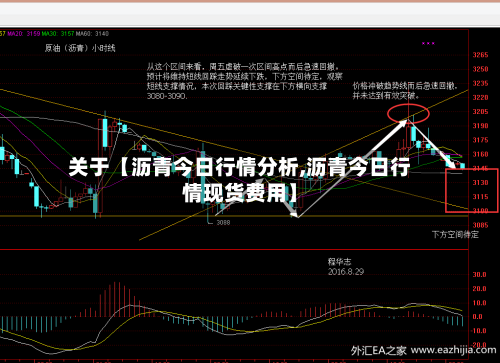This screenshot has height=363, width=500.
Task: Click price axis value 3085
Action: point(480,225)
